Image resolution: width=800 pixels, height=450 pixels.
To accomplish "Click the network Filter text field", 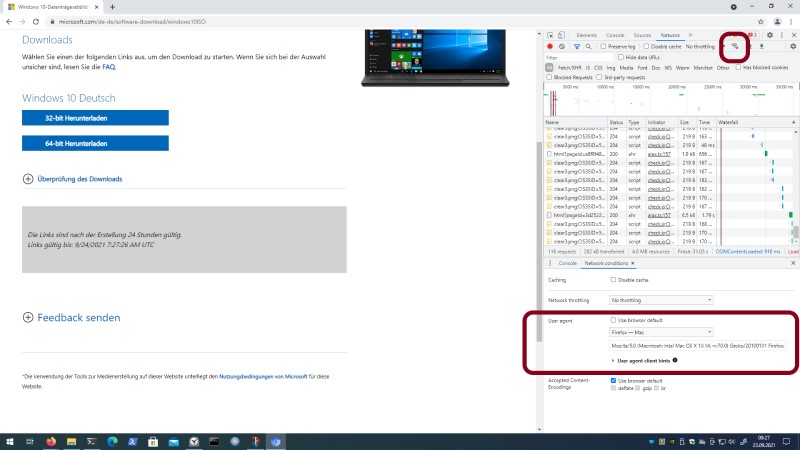I will [579, 58].
